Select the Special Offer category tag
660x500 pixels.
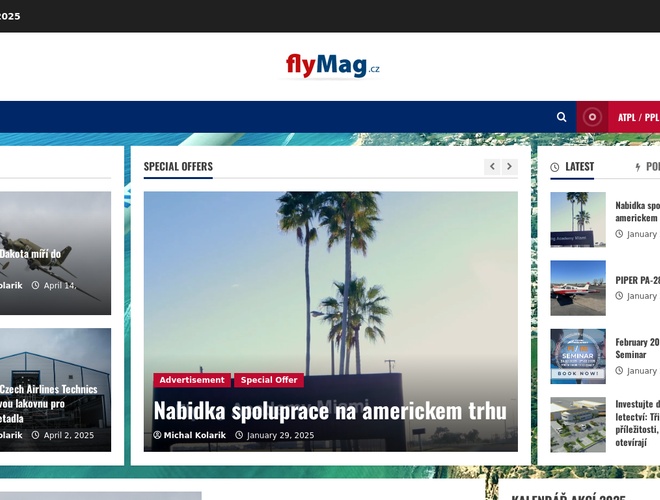click(269, 380)
